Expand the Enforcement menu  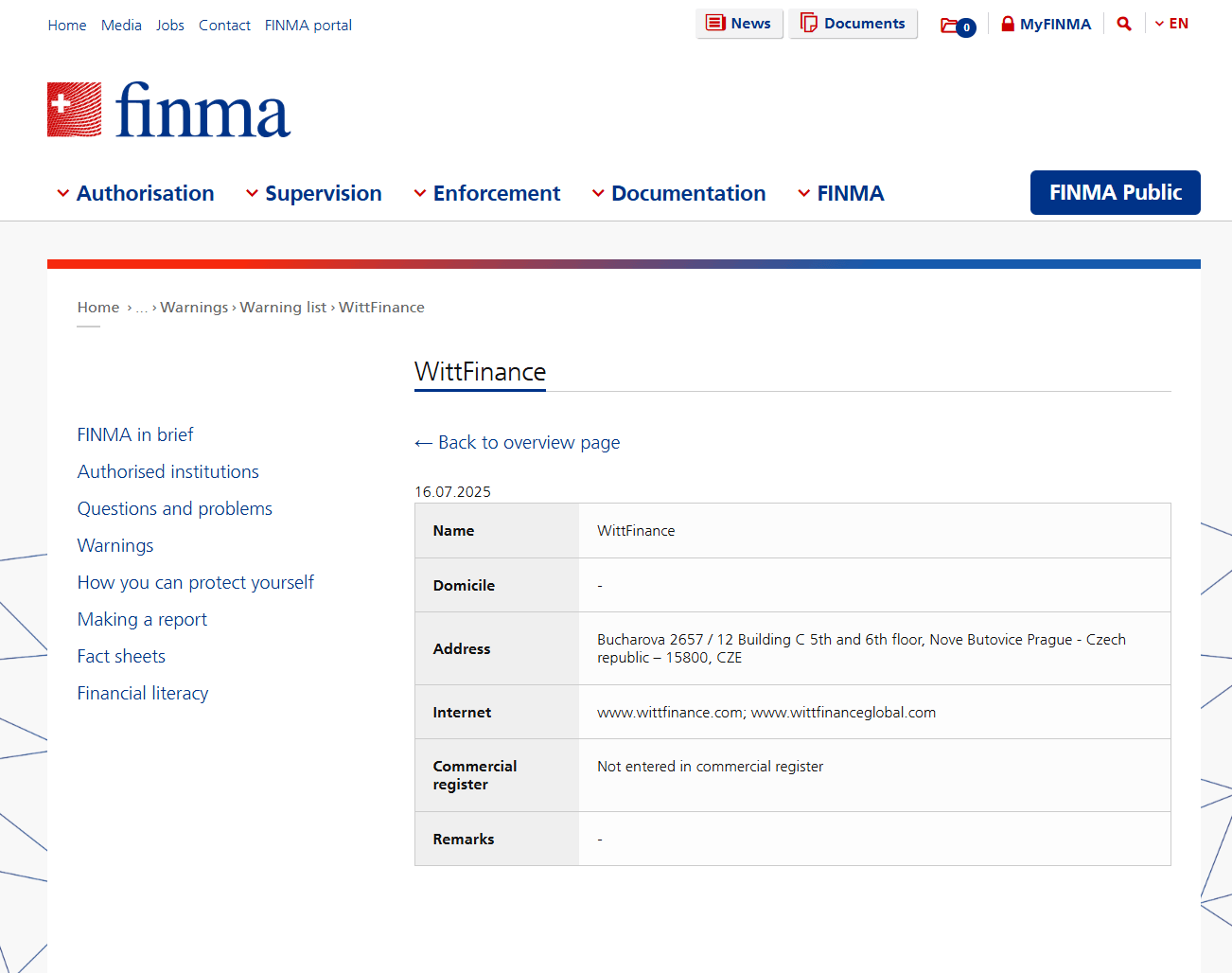tap(486, 193)
